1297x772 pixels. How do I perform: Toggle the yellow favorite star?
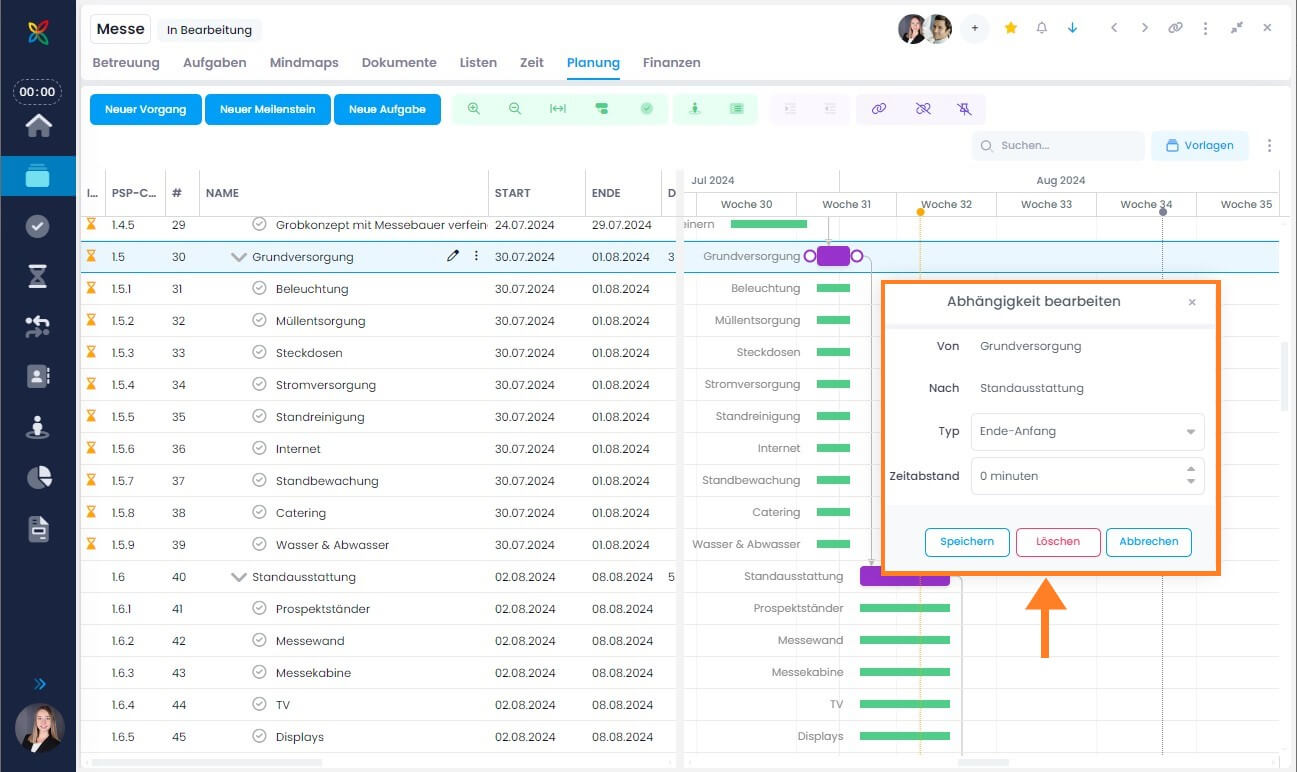[1011, 28]
